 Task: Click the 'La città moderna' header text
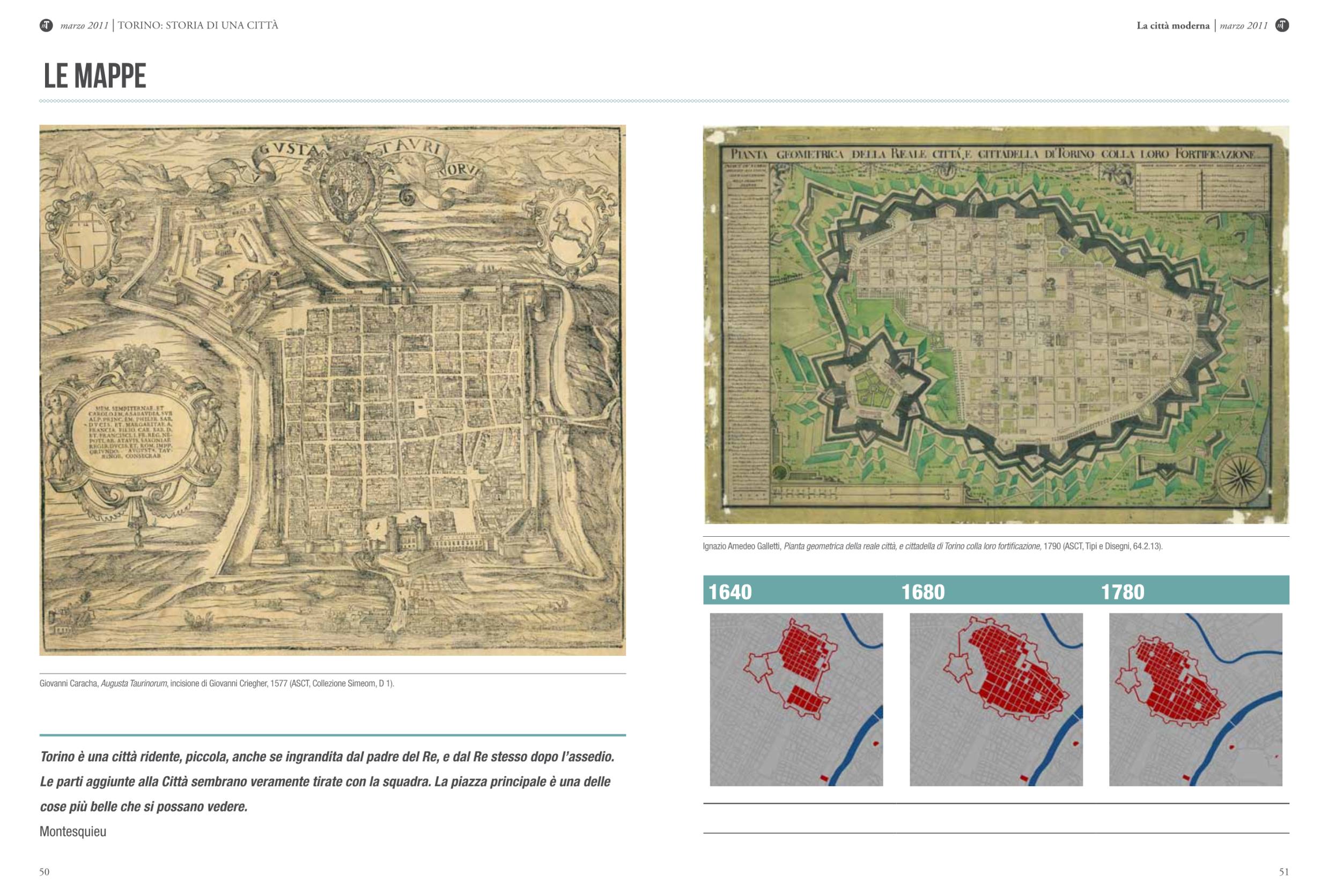[1172, 26]
